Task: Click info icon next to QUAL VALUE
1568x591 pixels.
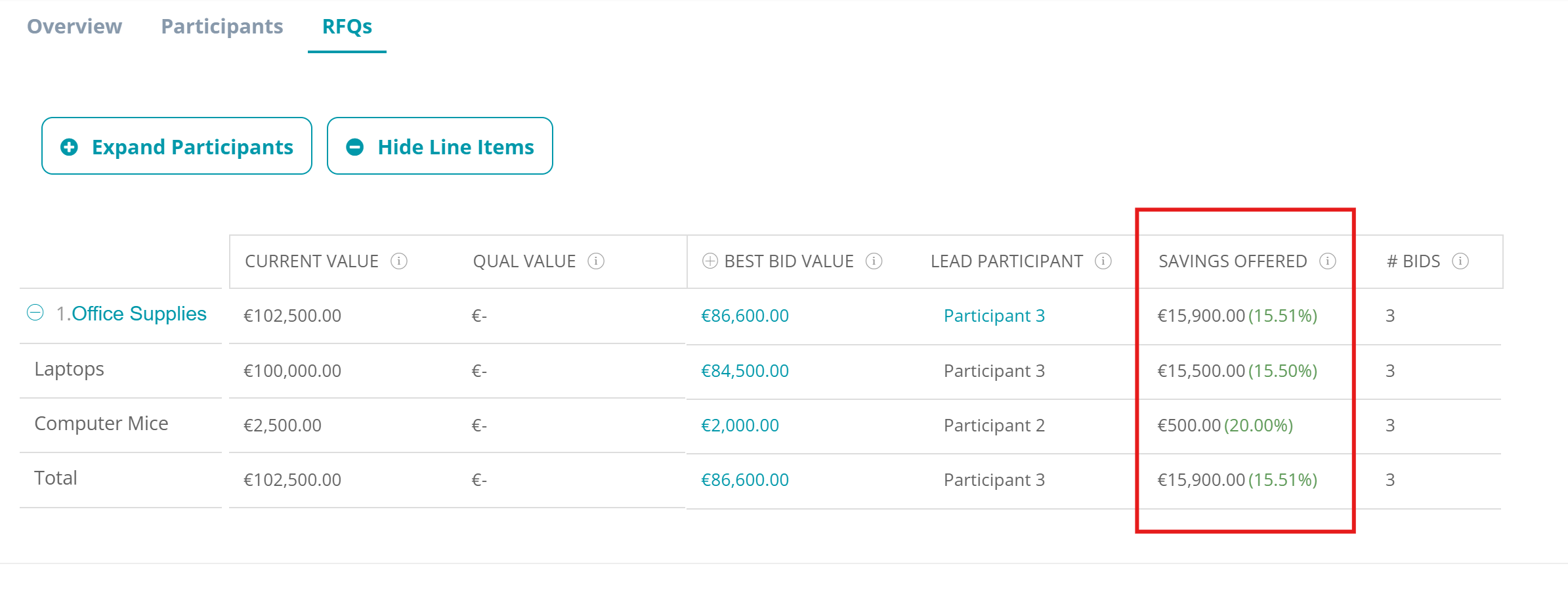Action: pos(596,261)
